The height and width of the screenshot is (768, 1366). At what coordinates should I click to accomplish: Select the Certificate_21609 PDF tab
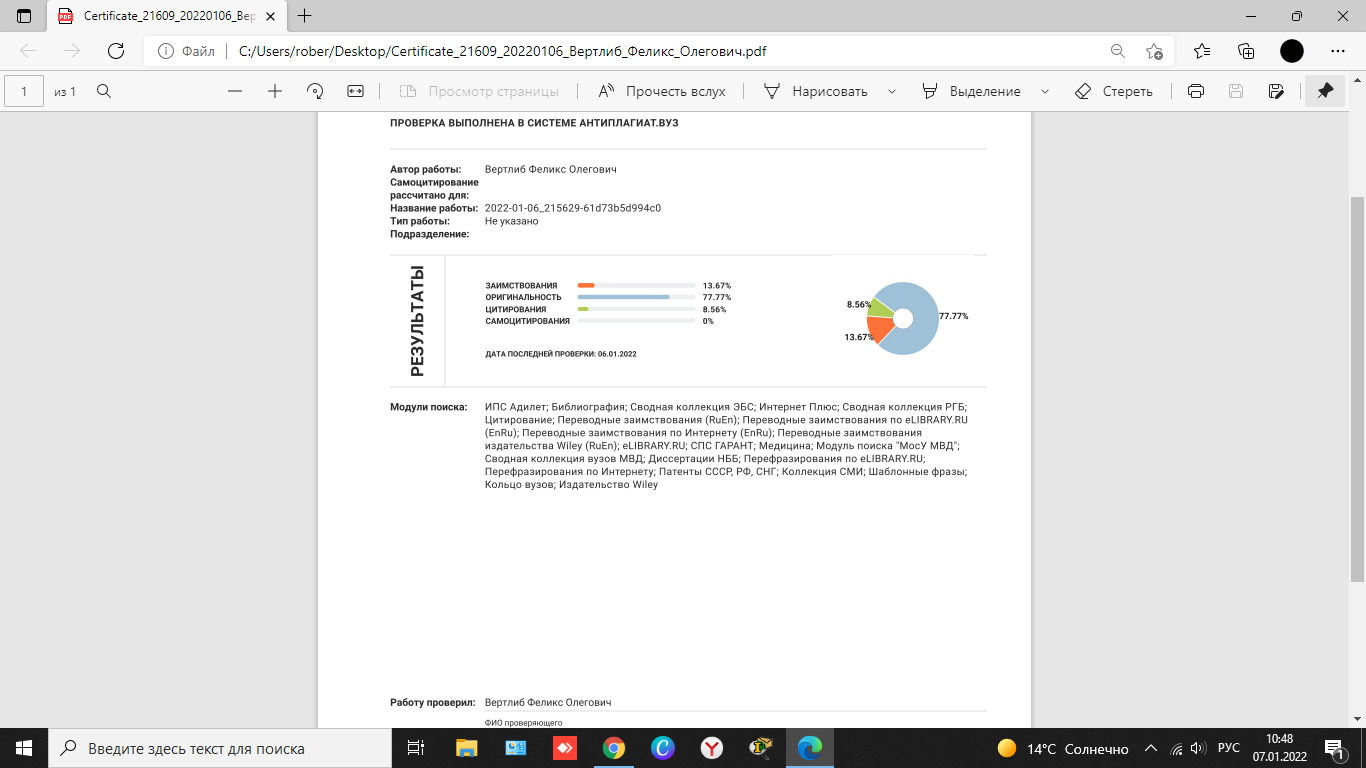pyautogui.click(x=167, y=16)
